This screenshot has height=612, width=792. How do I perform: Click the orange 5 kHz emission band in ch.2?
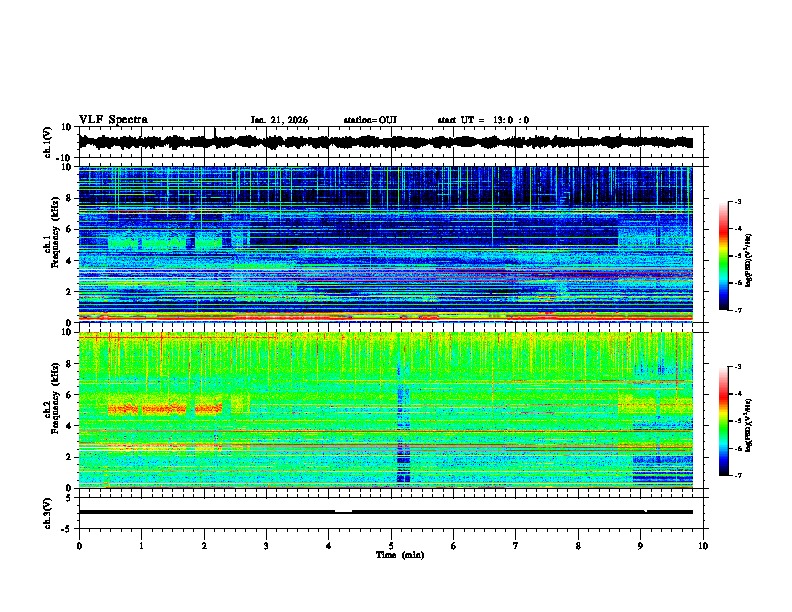pos(165,409)
